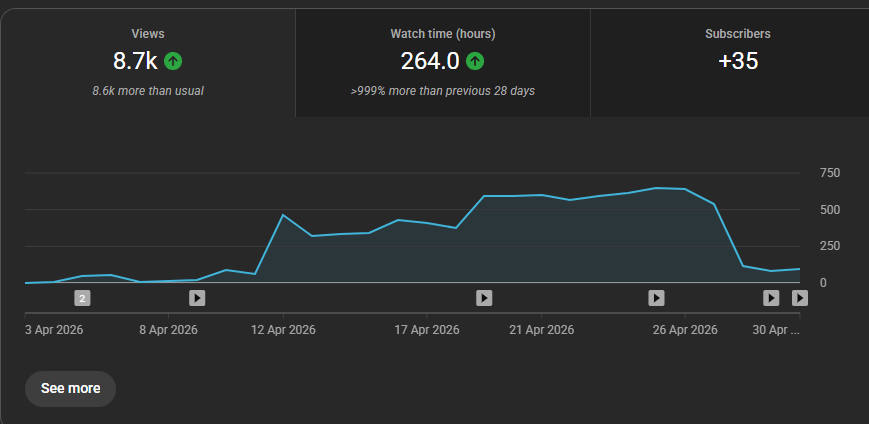Image resolution: width=869 pixels, height=424 pixels.
Task: Click video publish marker just left of 30 Apr
Action: point(771,298)
